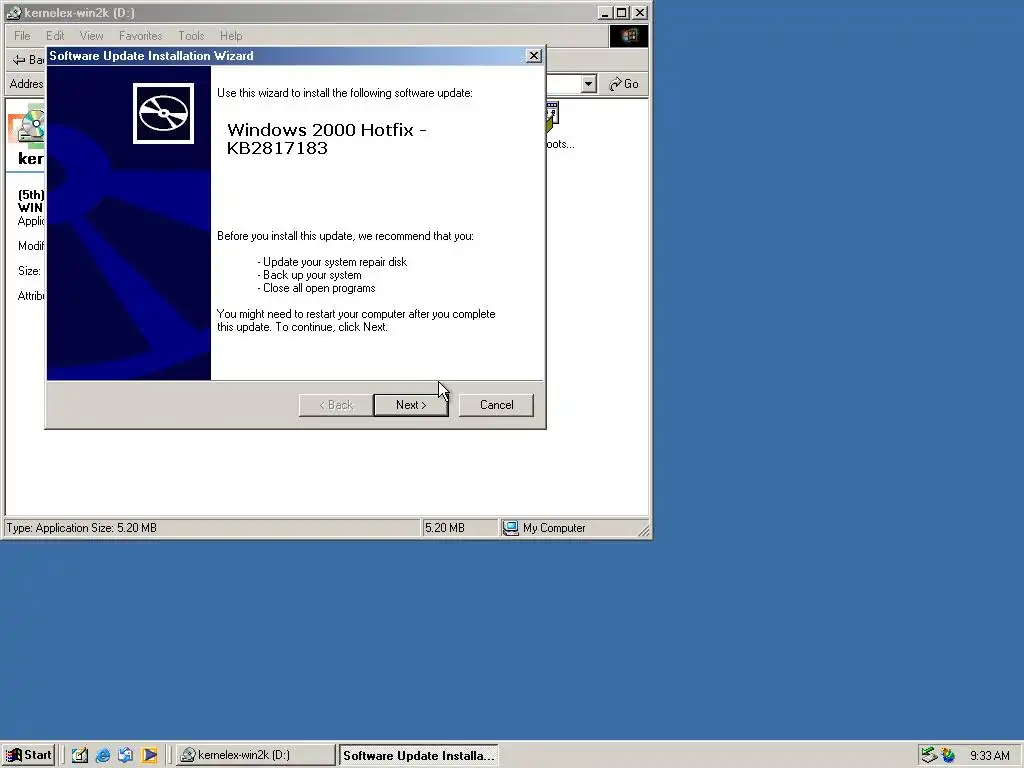The width and height of the screenshot is (1024, 768).
Task: Open the Tools menu in Explorer
Action: tap(191, 36)
